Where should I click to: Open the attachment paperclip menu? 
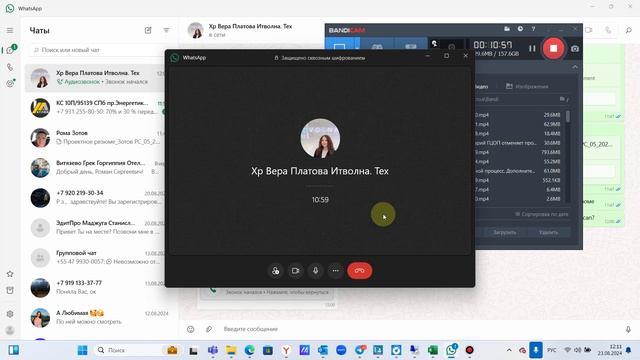(209, 329)
